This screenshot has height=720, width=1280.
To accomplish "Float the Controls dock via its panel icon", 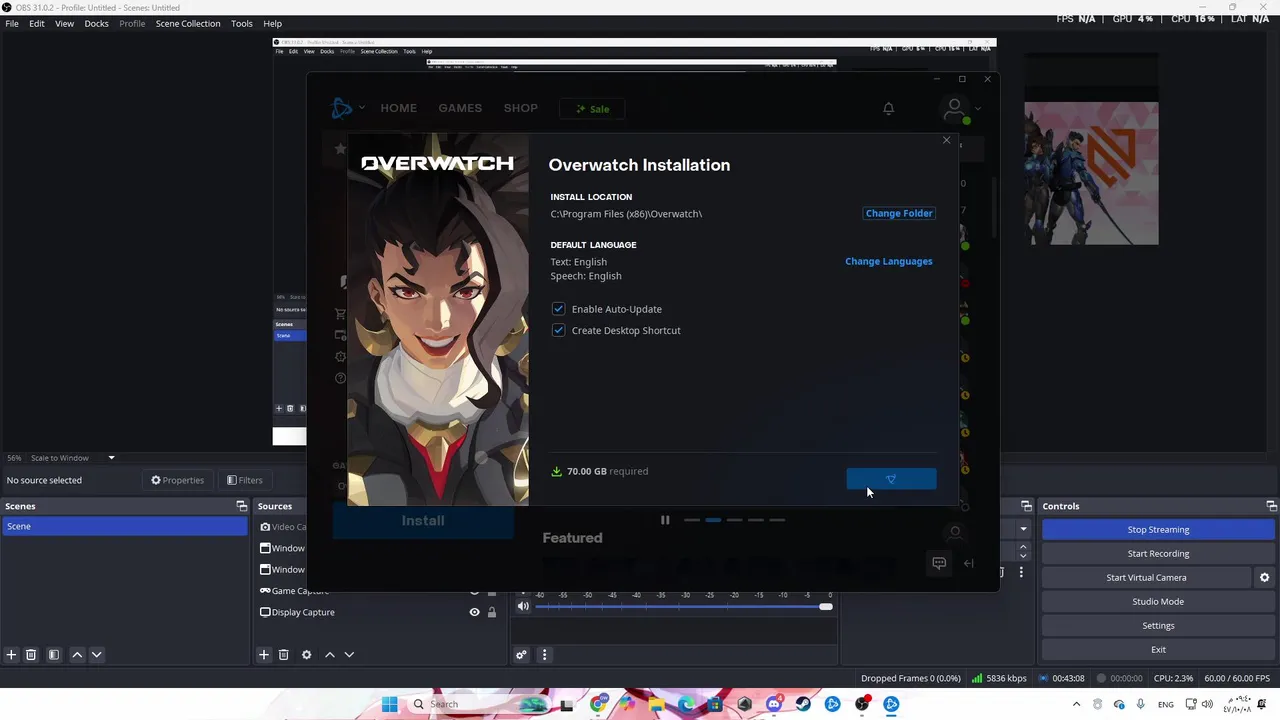I will coord(1271,506).
